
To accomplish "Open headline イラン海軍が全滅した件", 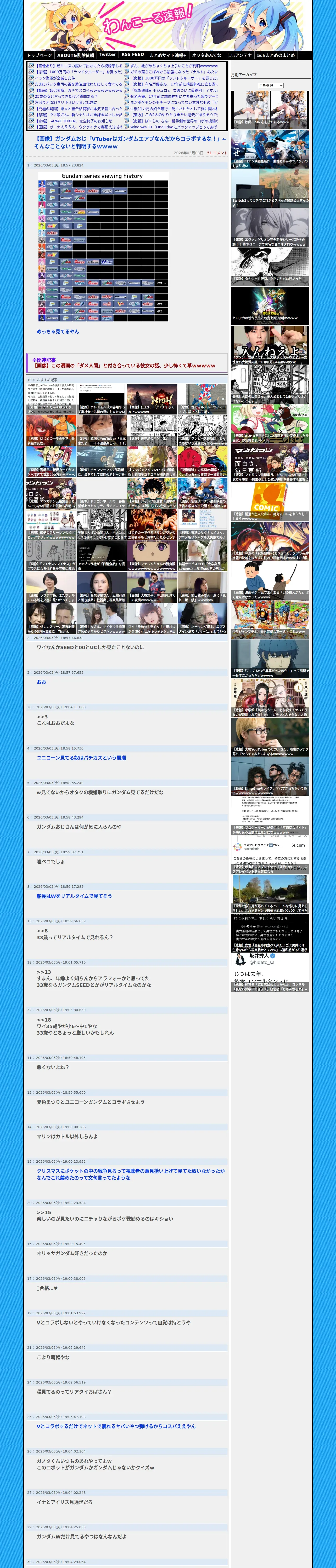I will tap(55, 78).
